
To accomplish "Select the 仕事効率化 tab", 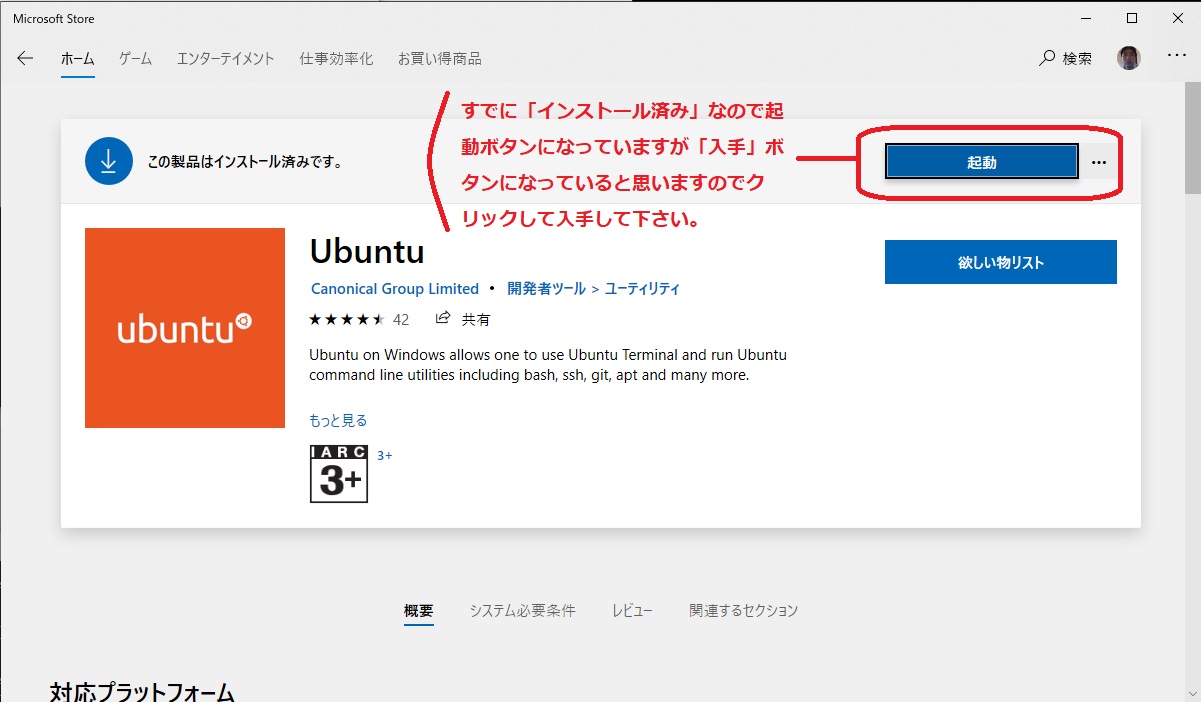I will (336, 59).
